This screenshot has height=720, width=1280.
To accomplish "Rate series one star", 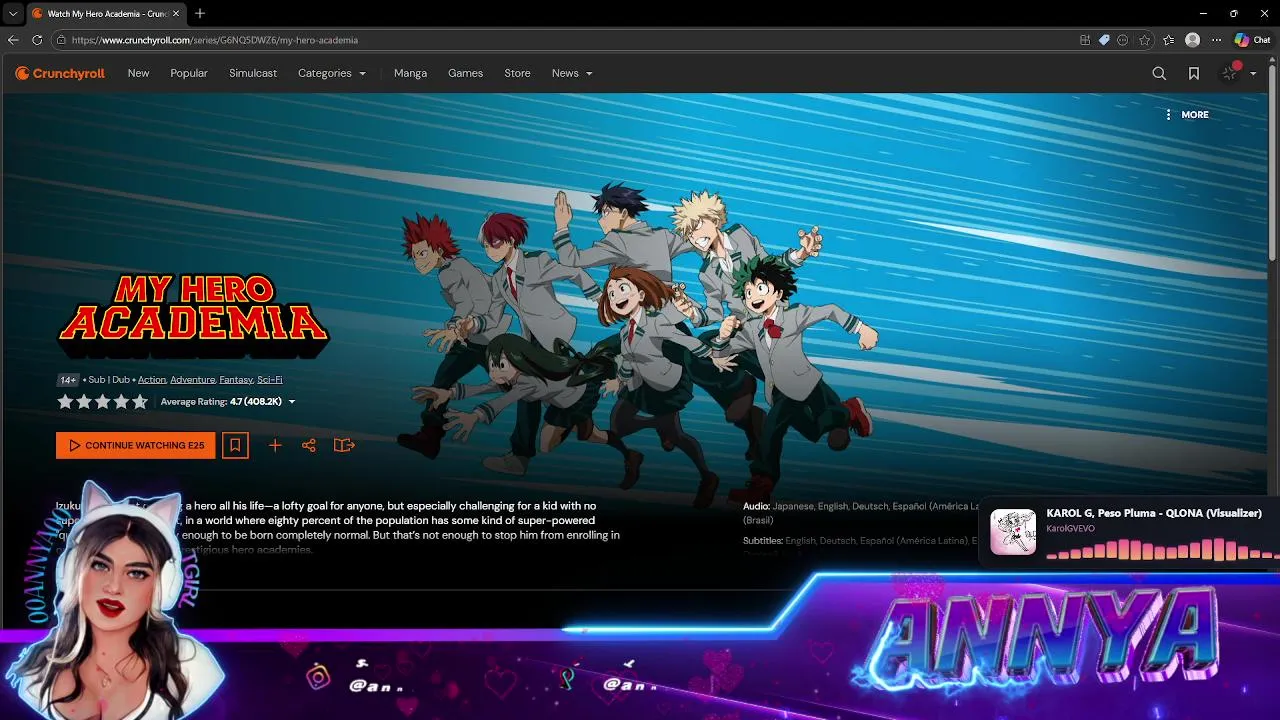I will [65, 402].
